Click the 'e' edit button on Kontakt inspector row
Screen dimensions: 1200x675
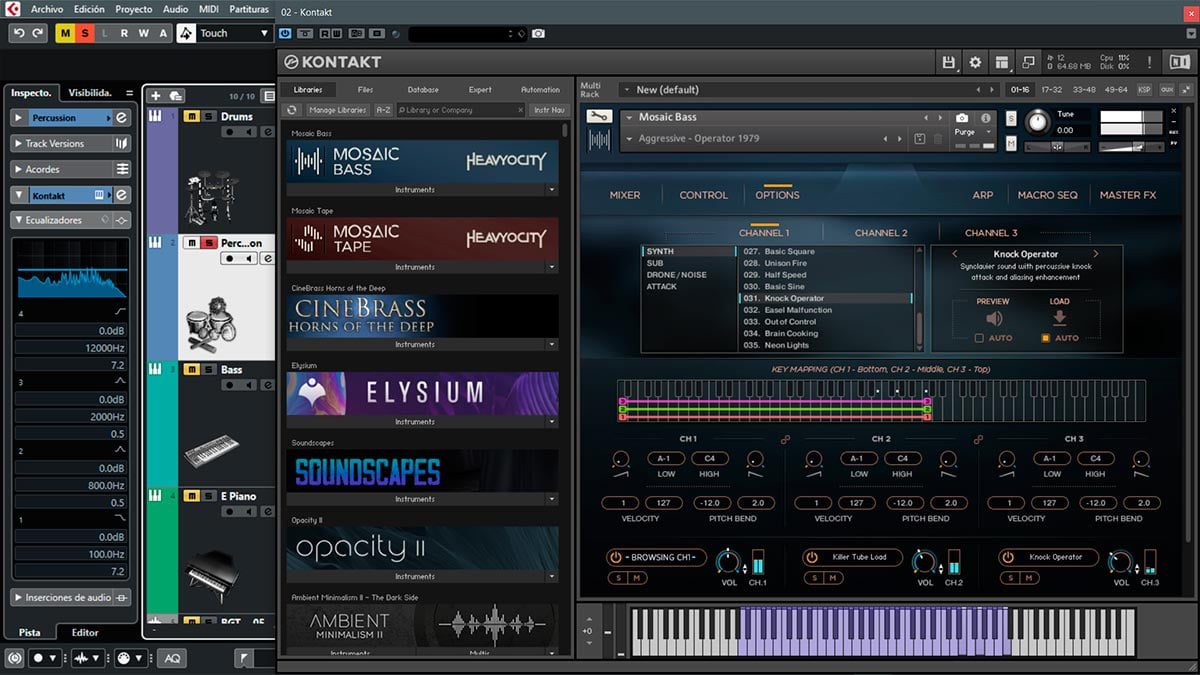120,195
